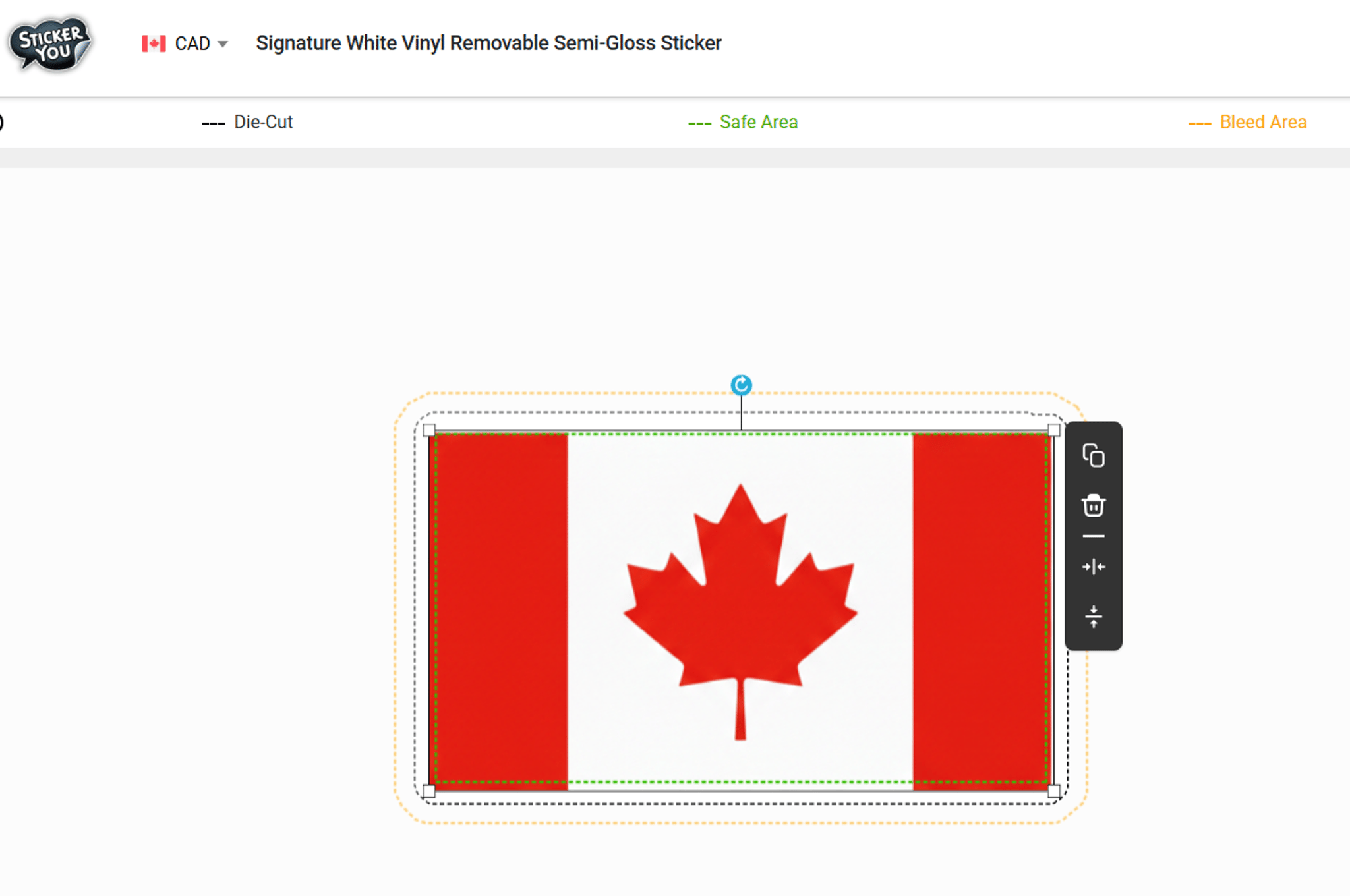Click the Signature White Vinyl product title
The image size is (1350, 896).
pos(488,43)
